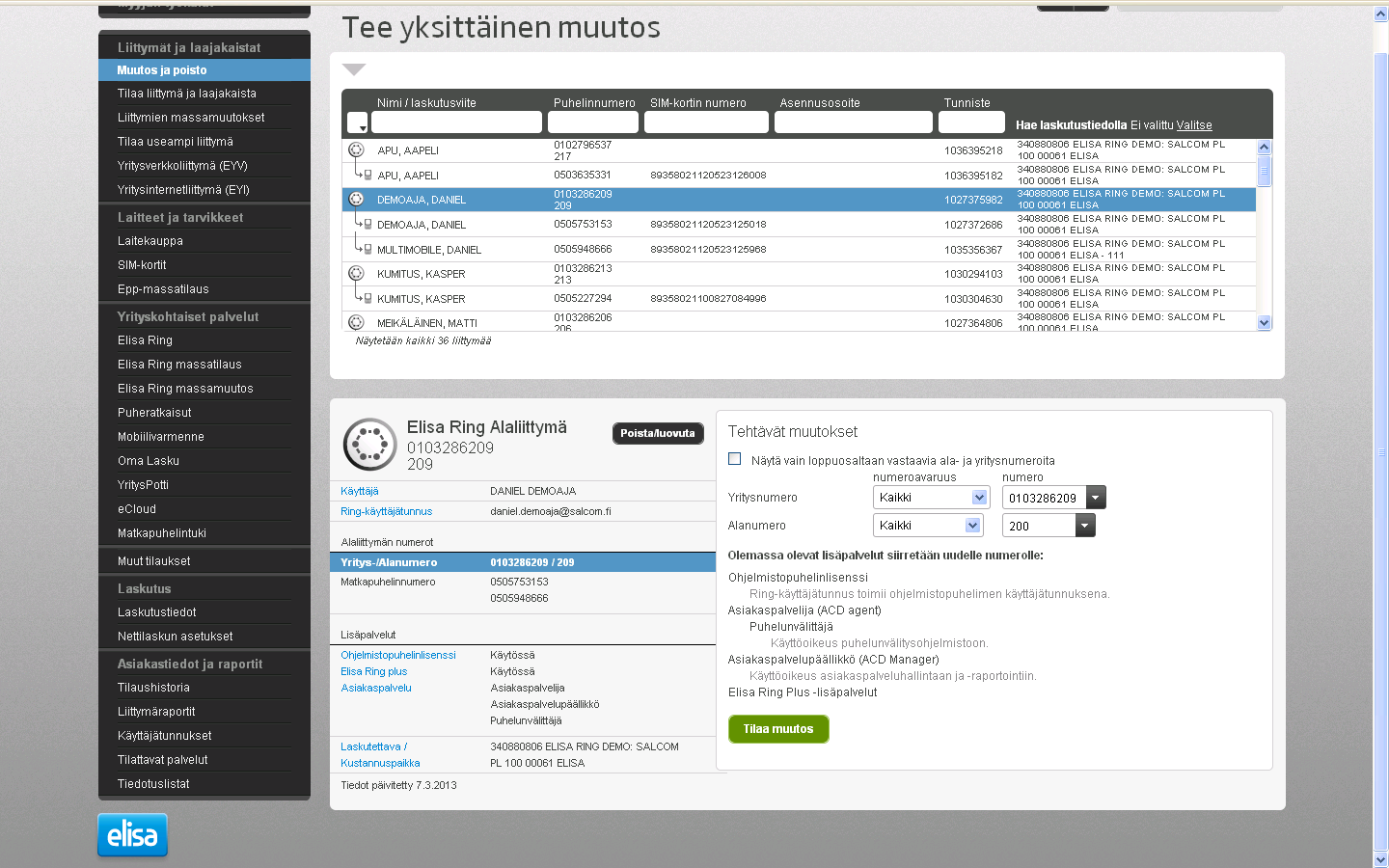Image resolution: width=1389 pixels, height=868 pixels.
Task: Open the Käyttäjä link
Action: [360, 491]
